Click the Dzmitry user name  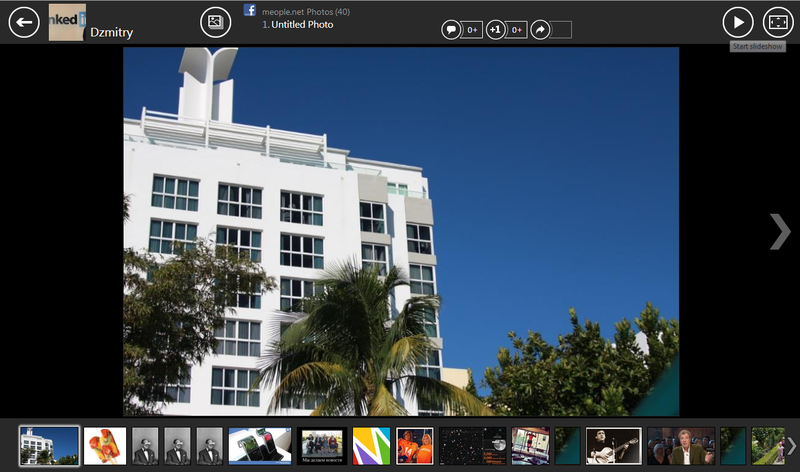pyautogui.click(x=112, y=32)
